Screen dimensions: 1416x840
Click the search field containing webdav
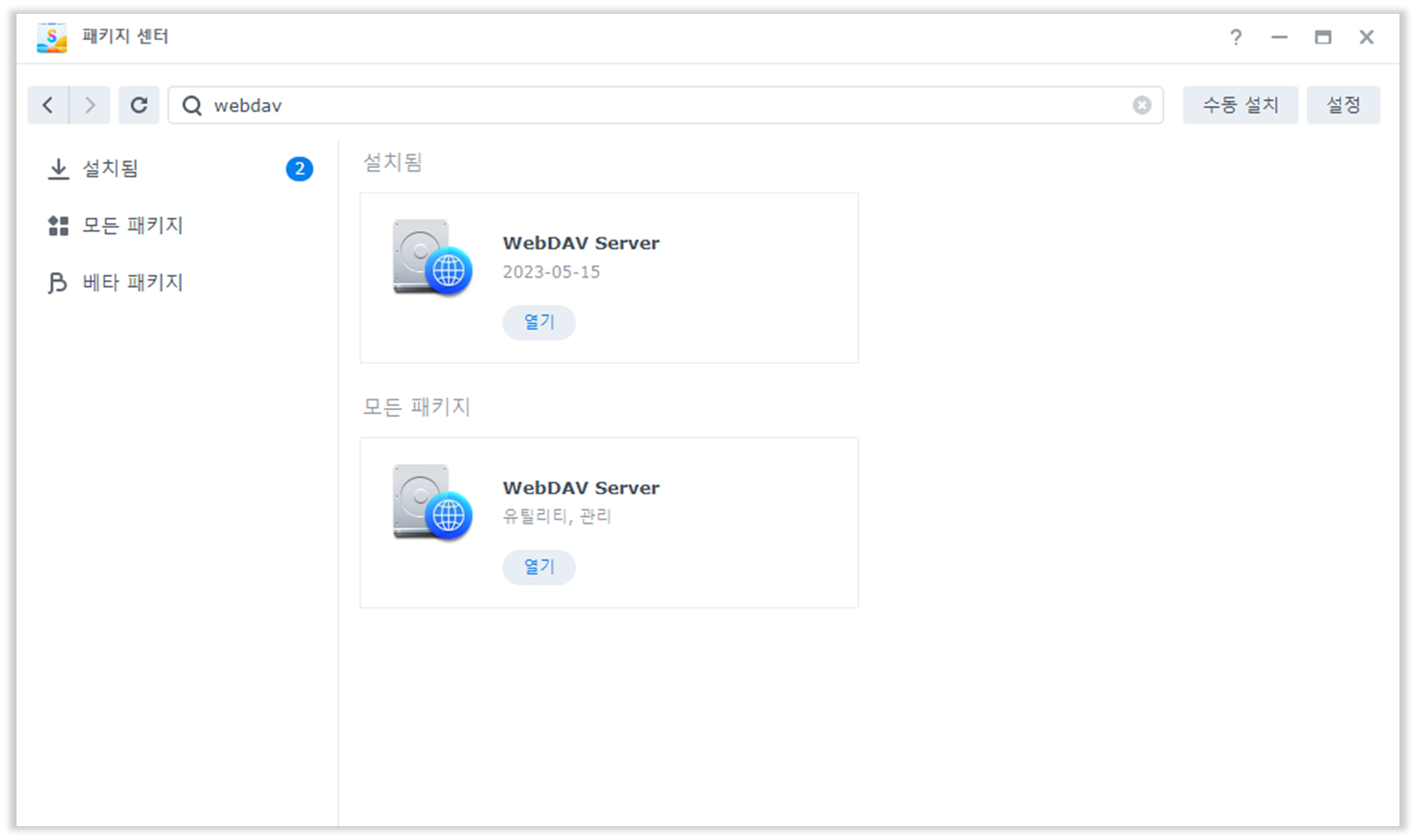[x=665, y=105]
